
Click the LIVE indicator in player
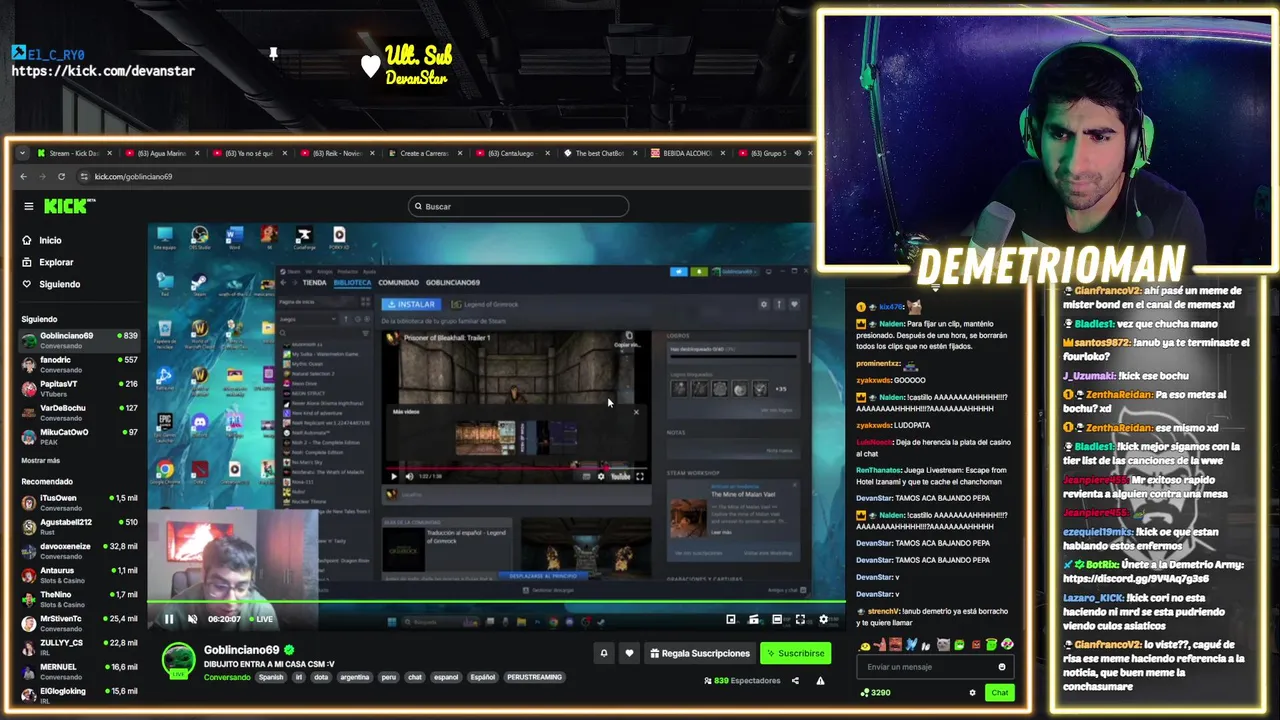click(x=261, y=619)
